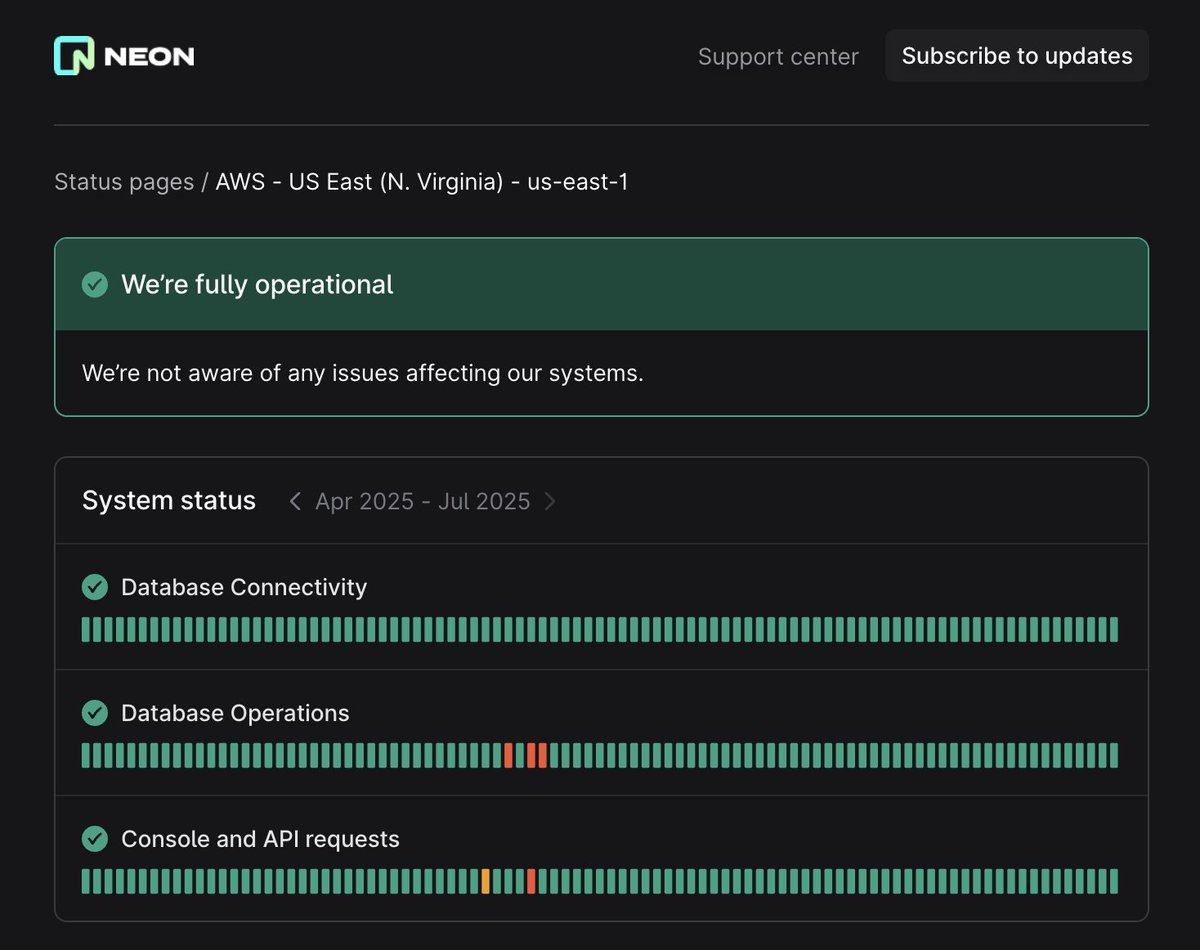Click Console and API requests check icon
The height and width of the screenshot is (950, 1200).
[95, 839]
